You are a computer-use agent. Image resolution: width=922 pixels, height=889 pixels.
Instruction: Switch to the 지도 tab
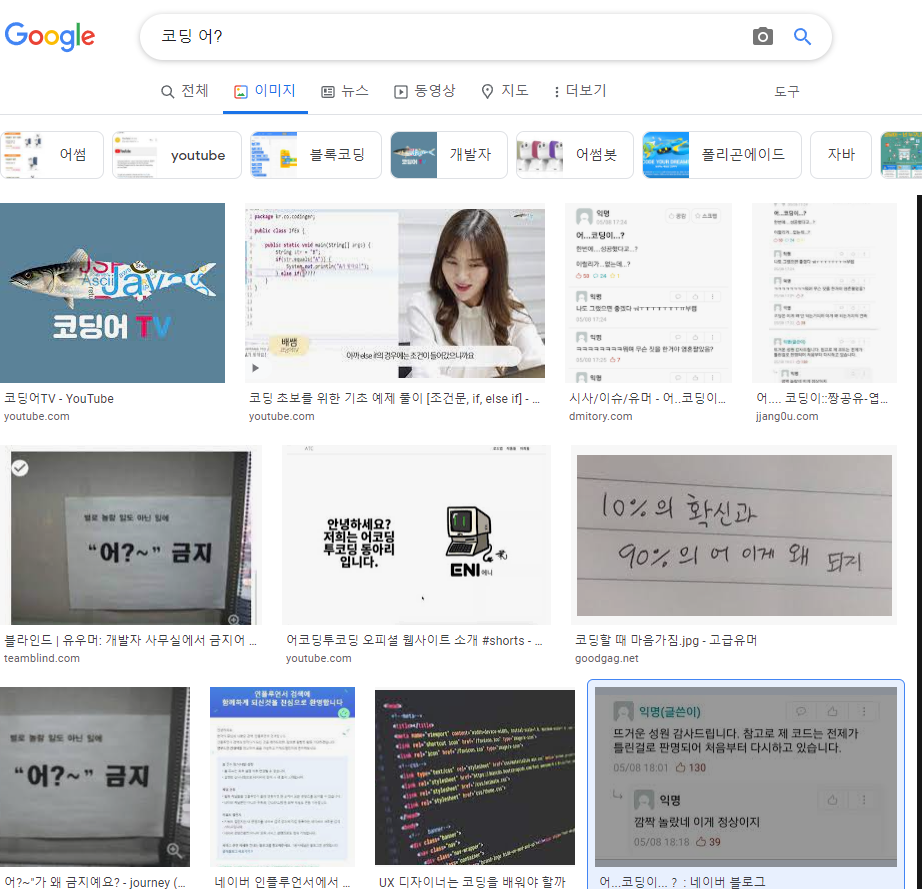(x=505, y=91)
